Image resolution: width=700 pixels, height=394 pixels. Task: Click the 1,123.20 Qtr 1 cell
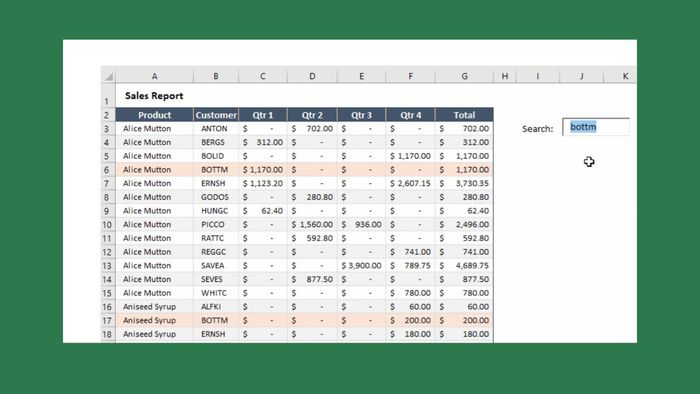coord(263,183)
